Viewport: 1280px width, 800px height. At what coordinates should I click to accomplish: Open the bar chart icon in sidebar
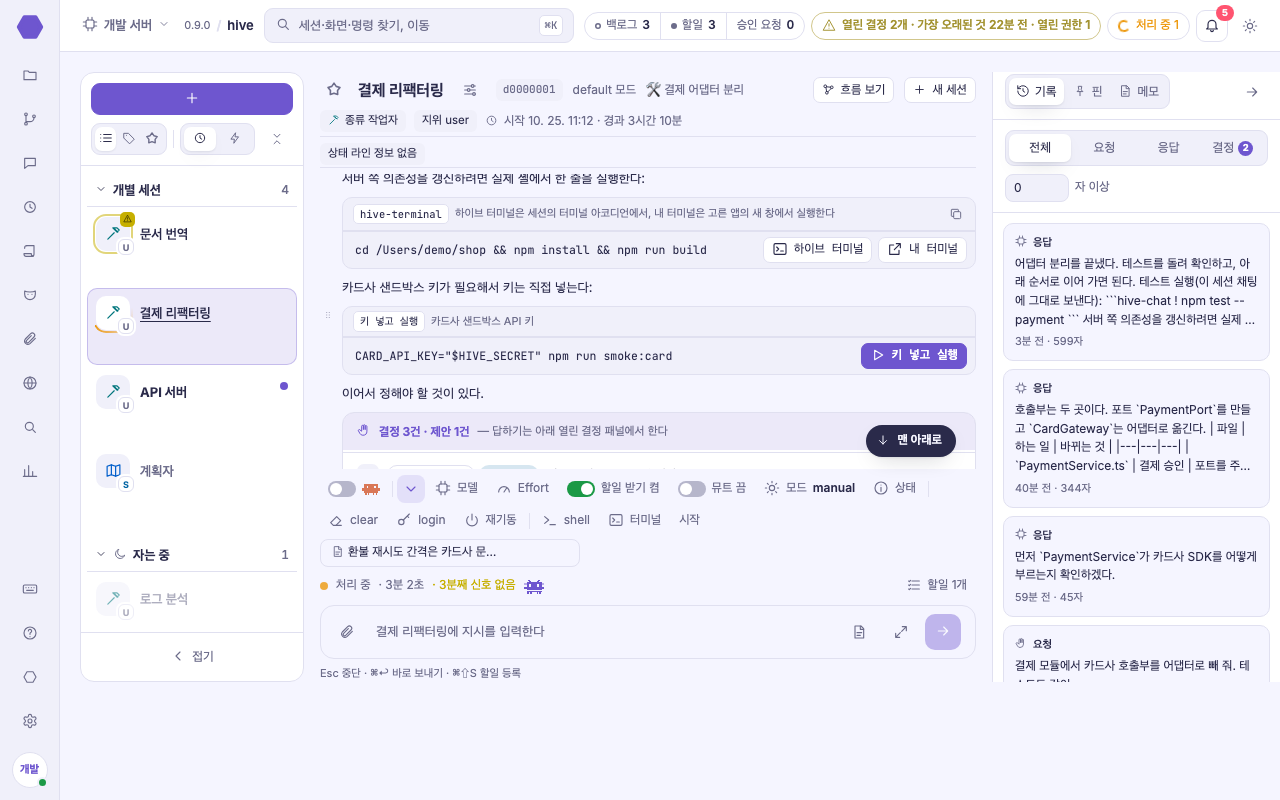[30, 471]
